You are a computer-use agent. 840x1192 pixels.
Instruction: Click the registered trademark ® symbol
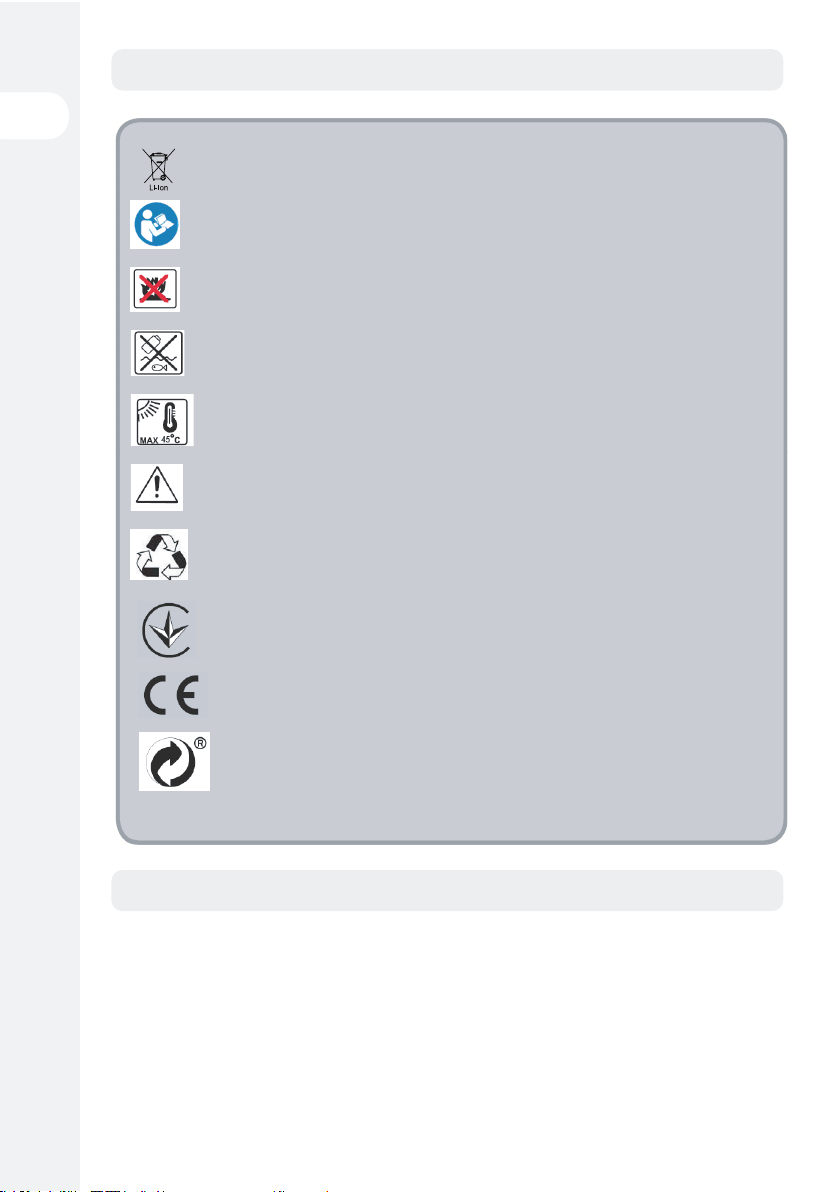coord(200,743)
